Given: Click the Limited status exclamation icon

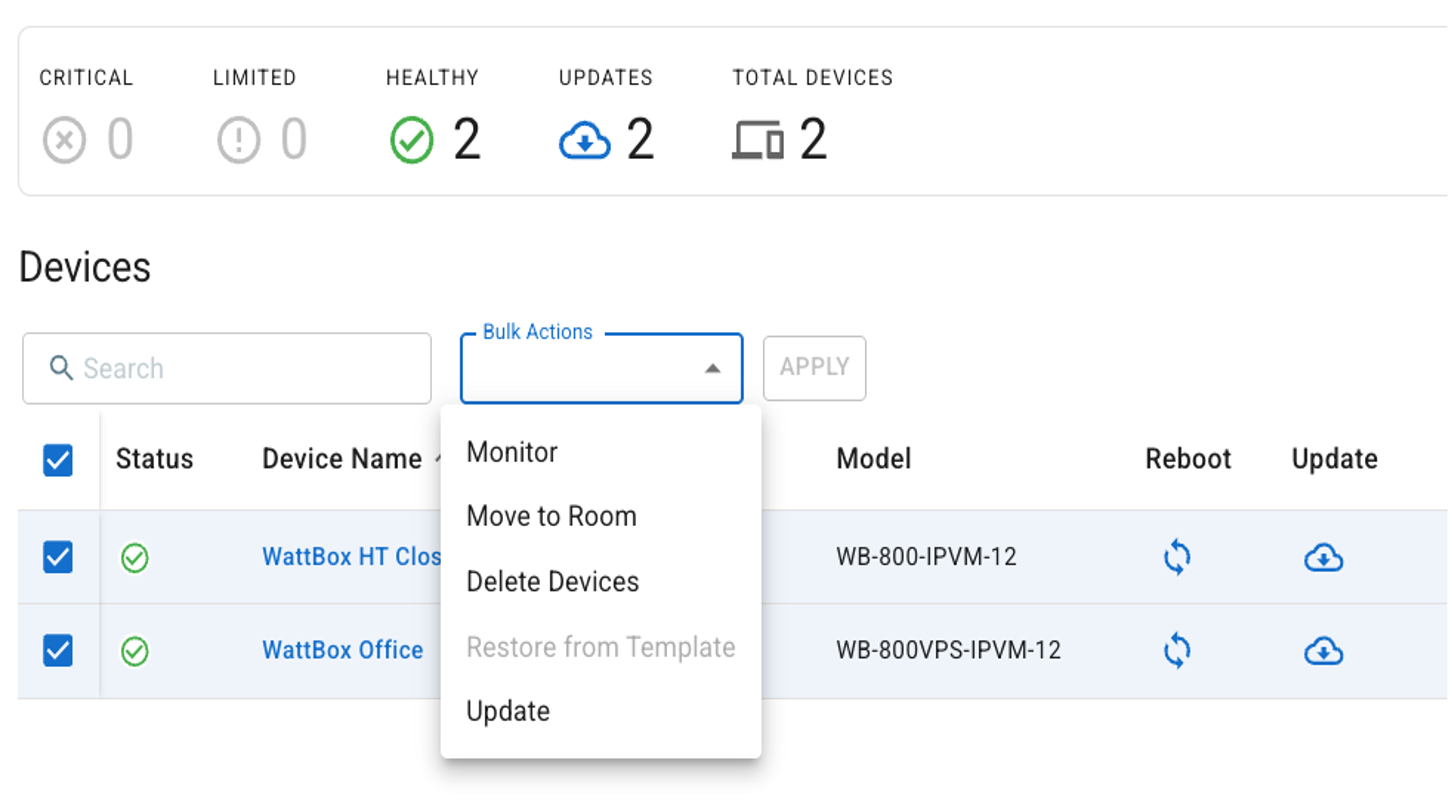Looking at the screenshot, I should pos(239,140).
